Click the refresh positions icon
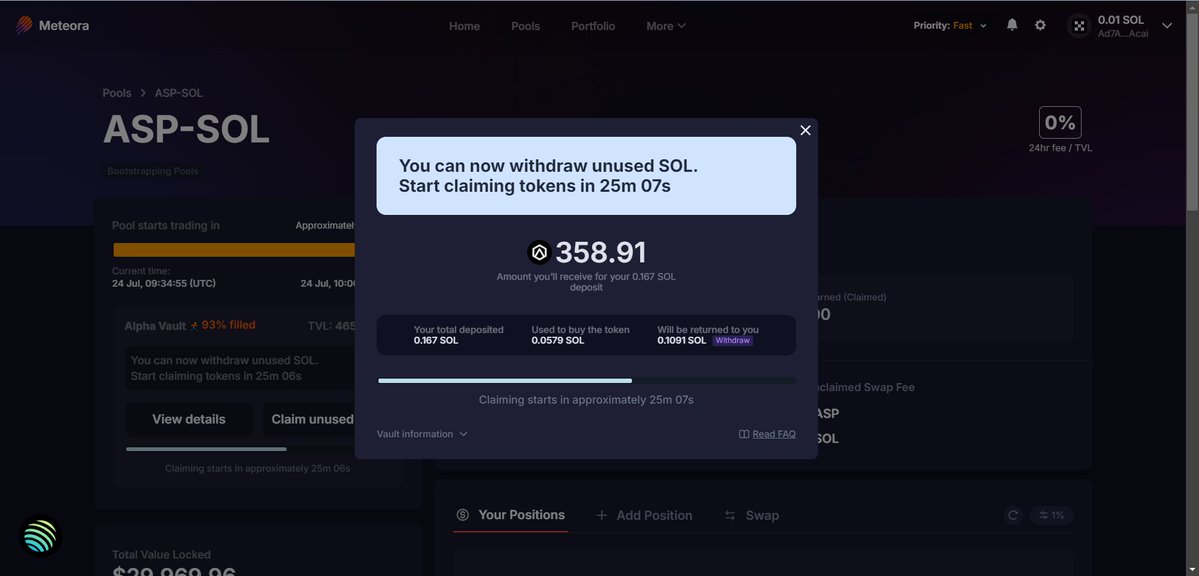Viewport: 1199px width, 576px height. pyautogui.click(x=1013, y=516)
